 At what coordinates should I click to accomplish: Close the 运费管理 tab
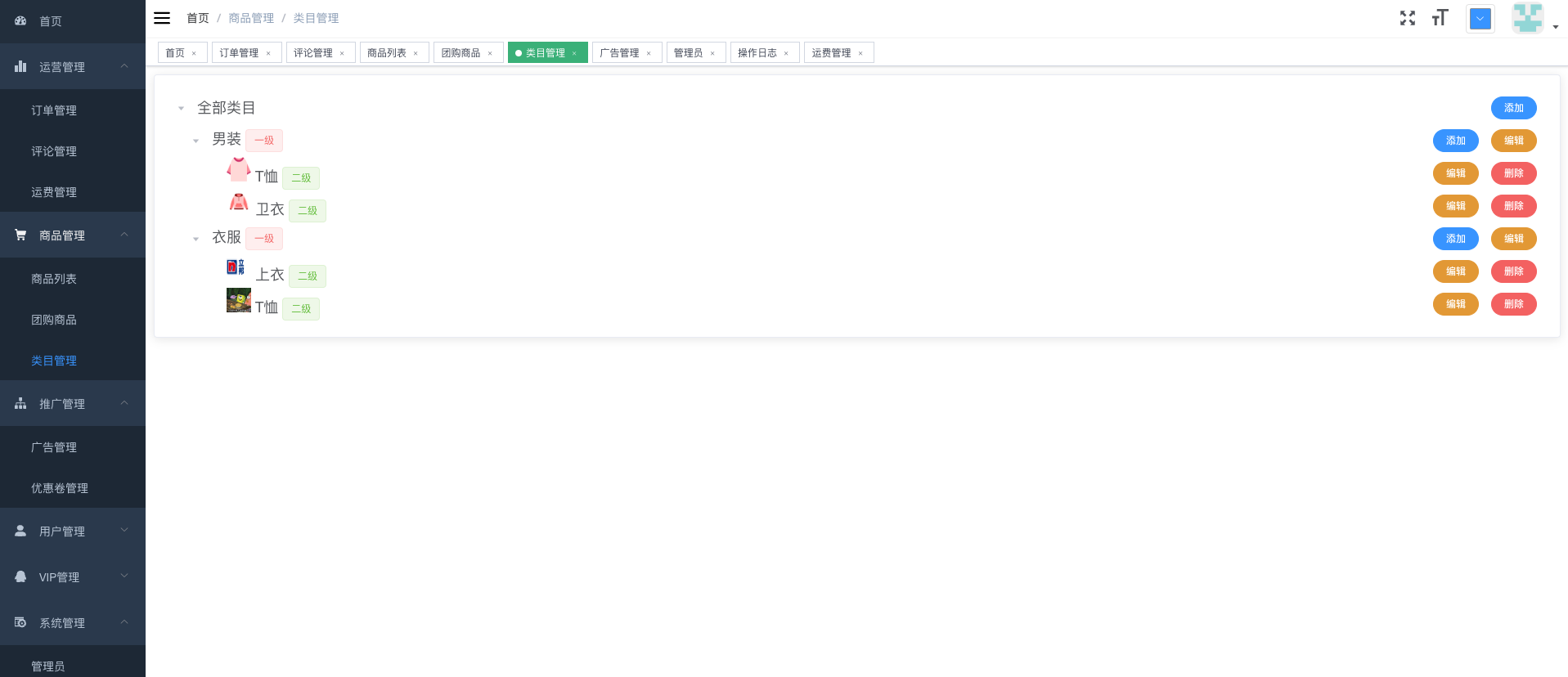[860, 53]
